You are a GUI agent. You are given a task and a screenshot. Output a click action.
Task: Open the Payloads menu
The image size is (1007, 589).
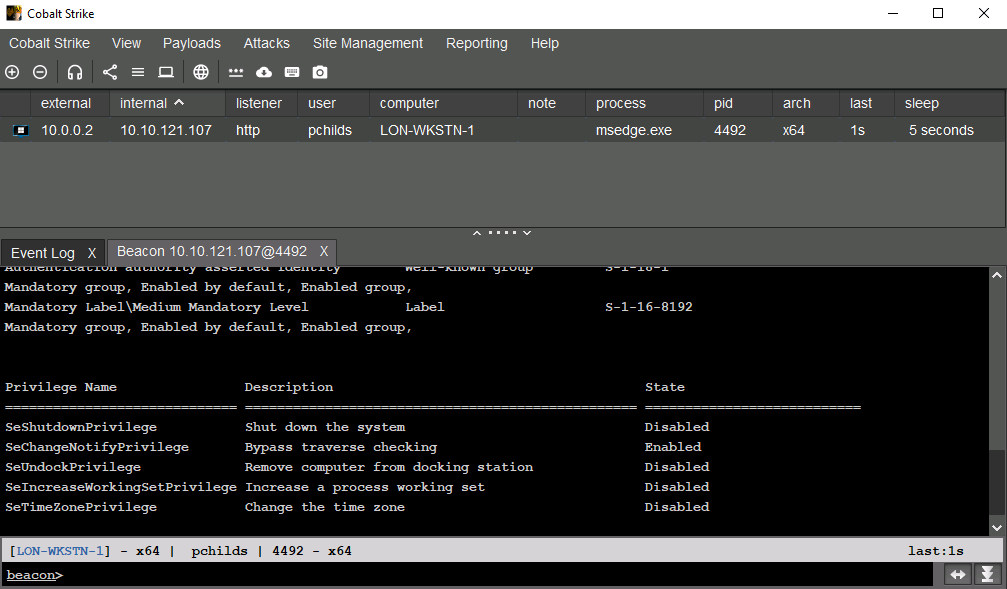192,43
